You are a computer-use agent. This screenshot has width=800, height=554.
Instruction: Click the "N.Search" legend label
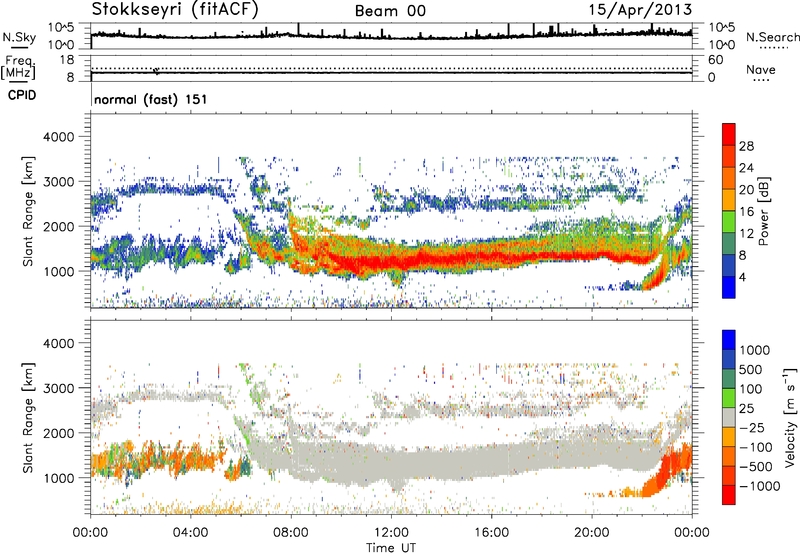coord(772,37)
